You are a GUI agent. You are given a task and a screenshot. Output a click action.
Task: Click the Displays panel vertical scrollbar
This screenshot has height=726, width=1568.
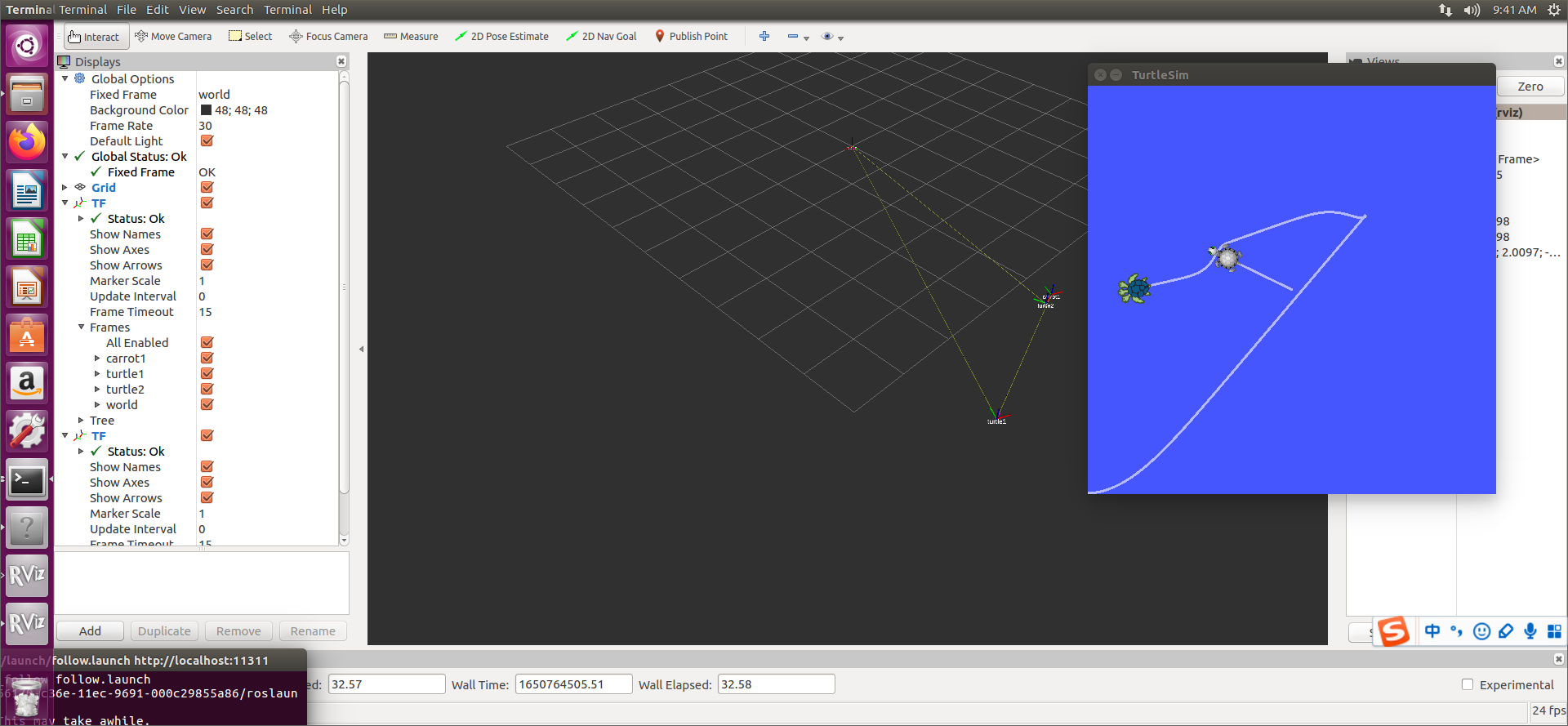[344, 286]
